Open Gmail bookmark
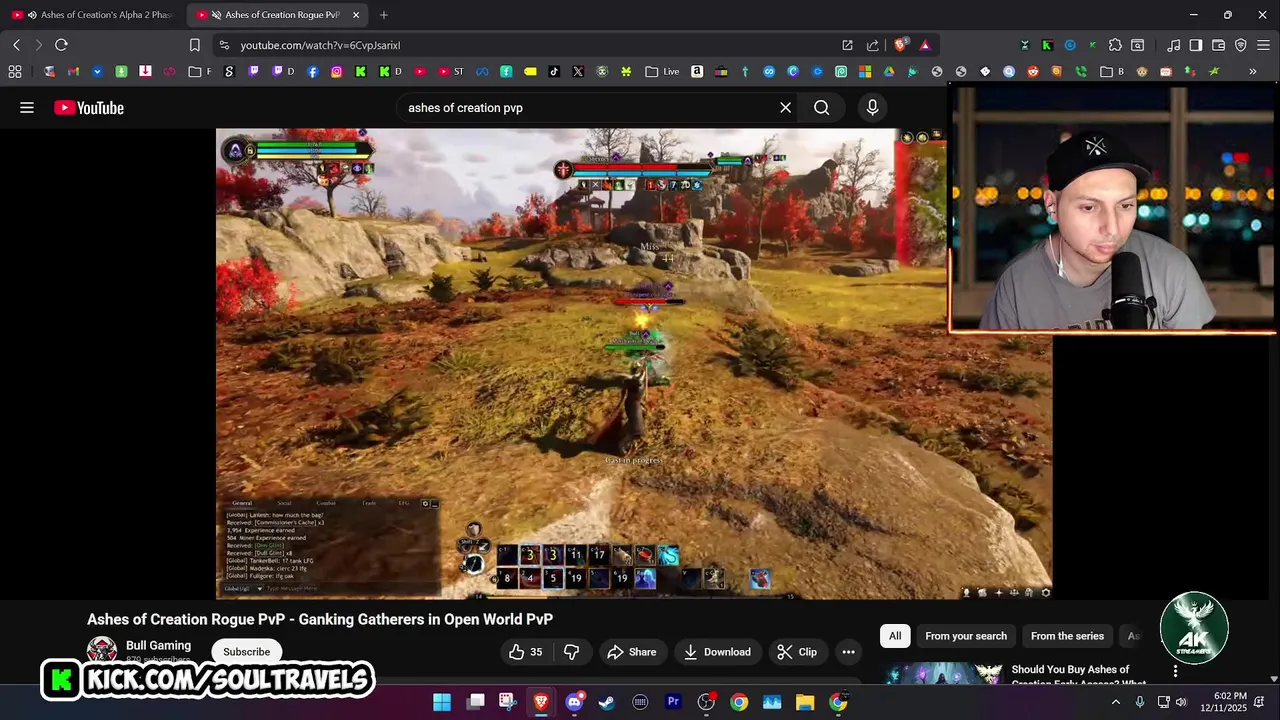Image resolution: width=1280 pixels, height=720 pixels. [73, 72]
